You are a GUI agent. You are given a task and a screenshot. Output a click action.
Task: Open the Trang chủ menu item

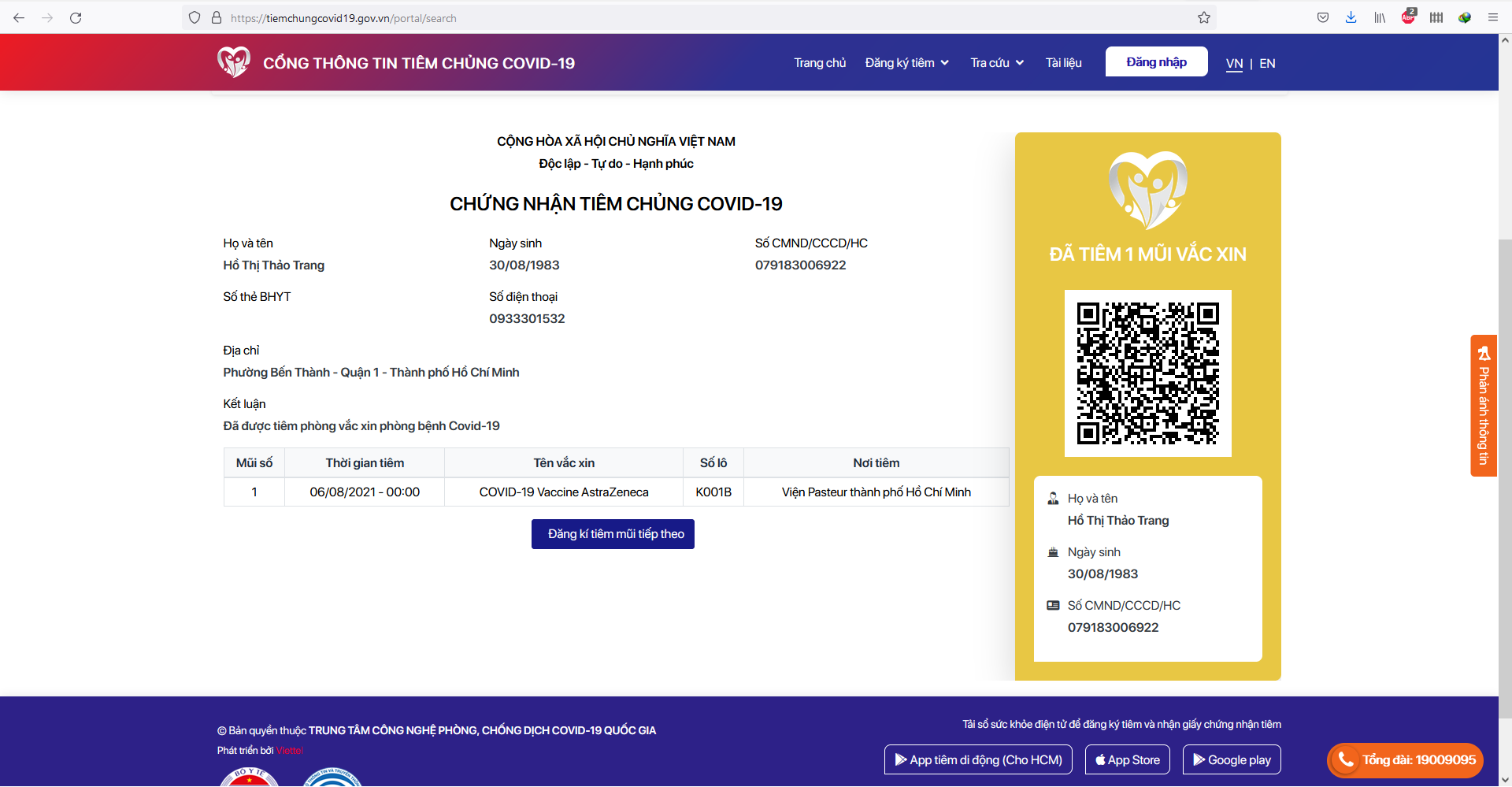point(820,62)
